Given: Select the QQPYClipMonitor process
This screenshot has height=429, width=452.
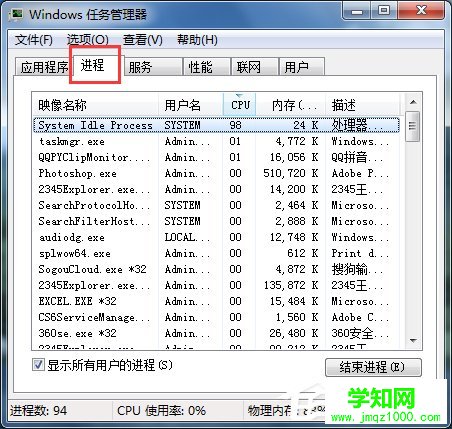Looking at the screenshot, I should pos(216,157).
